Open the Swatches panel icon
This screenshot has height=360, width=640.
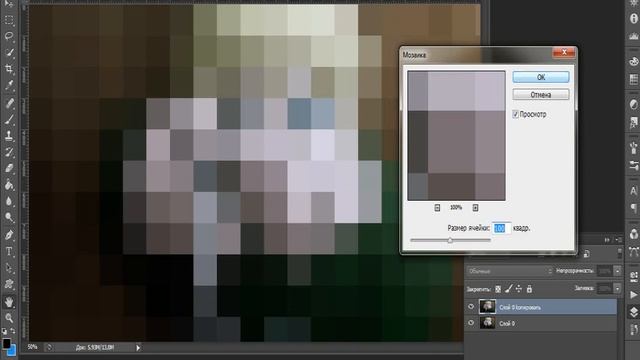click(x=633, y=79)
